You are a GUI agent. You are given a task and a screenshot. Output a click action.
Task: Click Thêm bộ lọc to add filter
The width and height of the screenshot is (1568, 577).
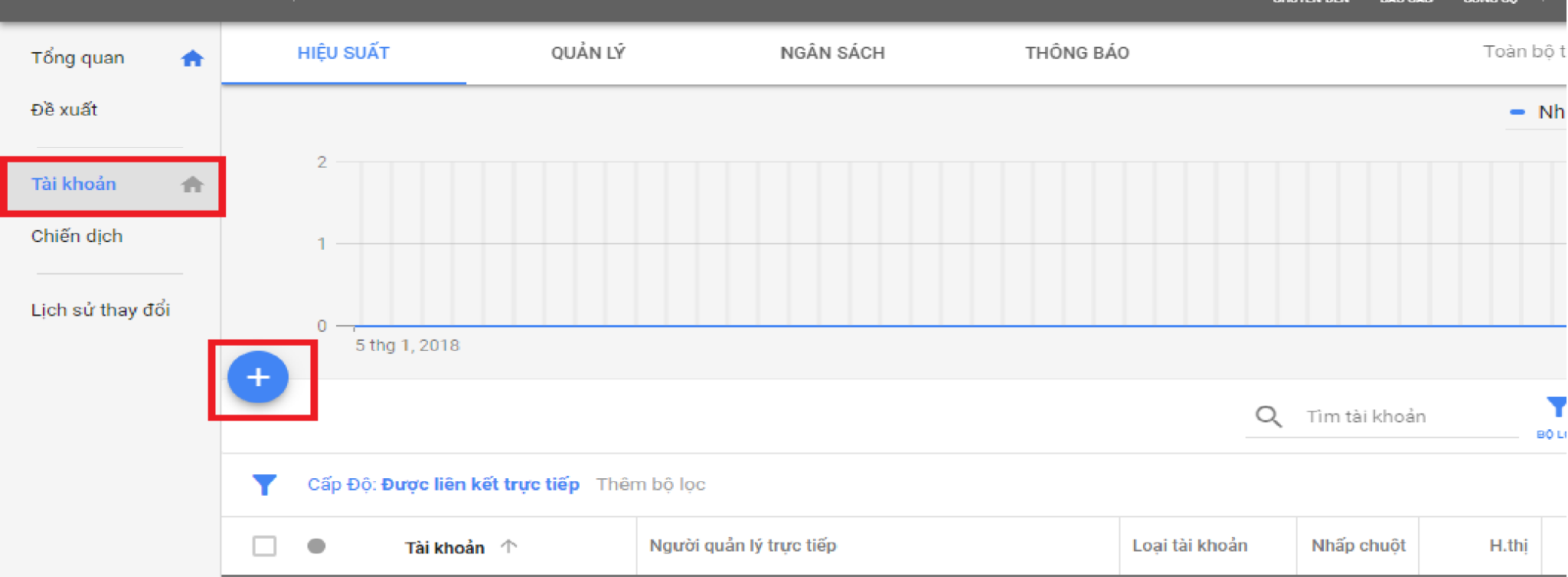pos(651,484)
